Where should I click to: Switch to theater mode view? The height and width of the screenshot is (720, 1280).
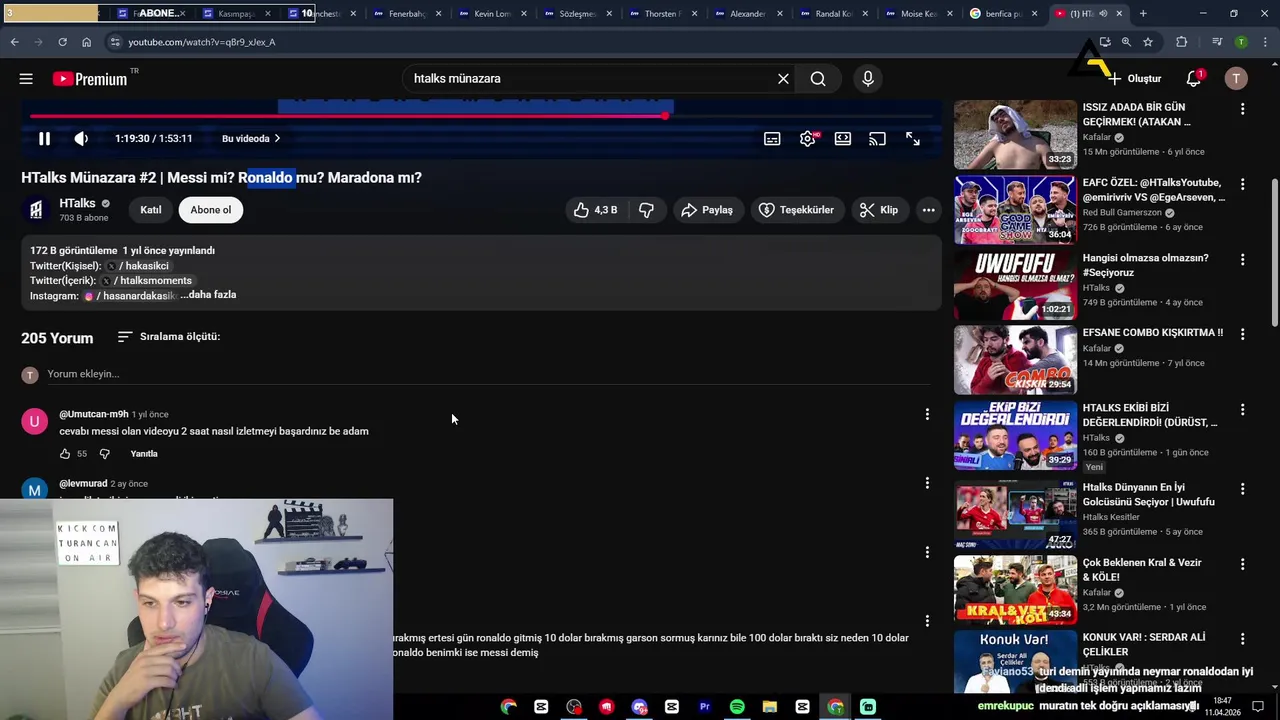click(x=843, y=139)
